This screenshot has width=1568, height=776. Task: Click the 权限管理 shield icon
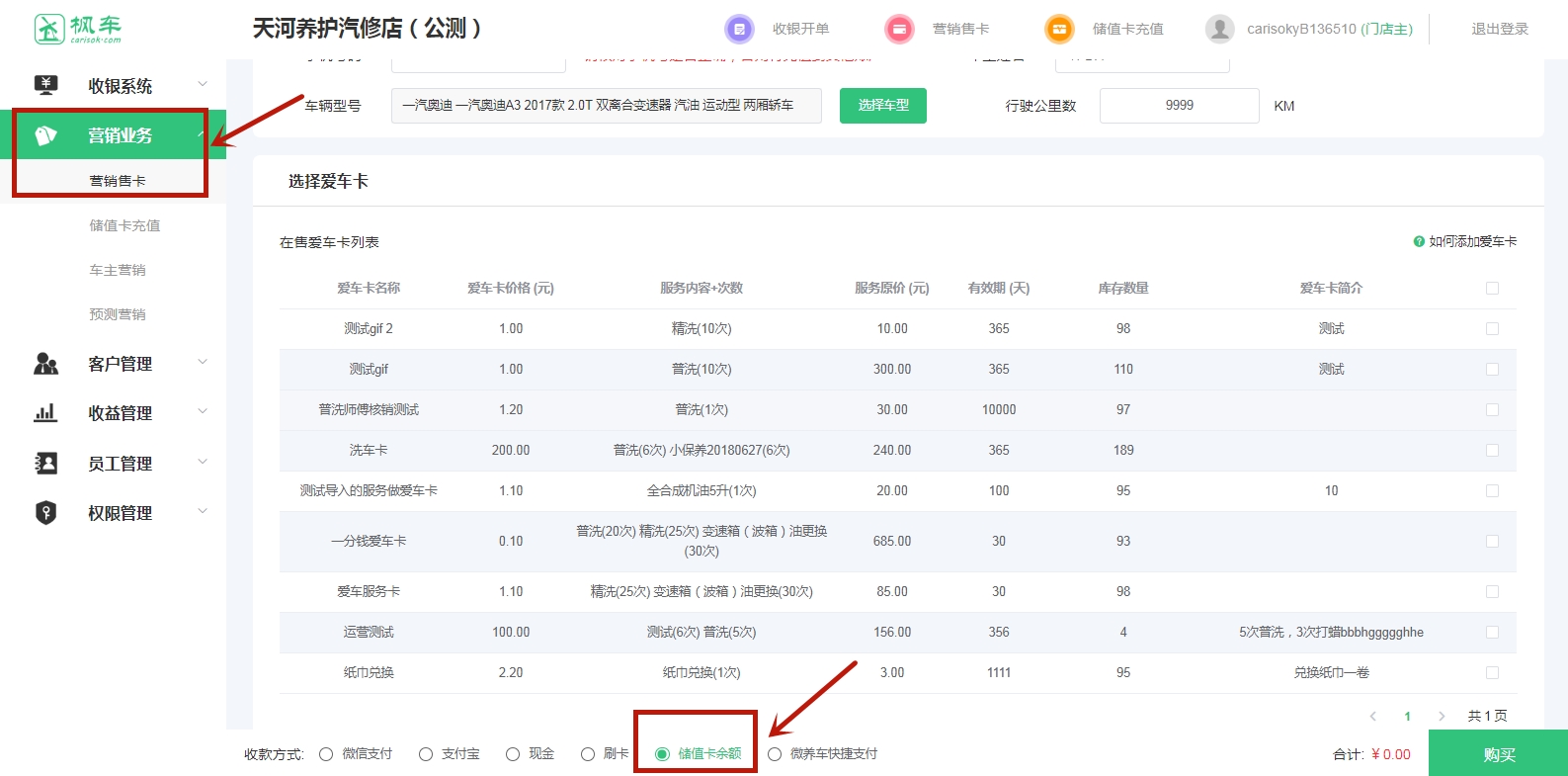tap(45, 513)
